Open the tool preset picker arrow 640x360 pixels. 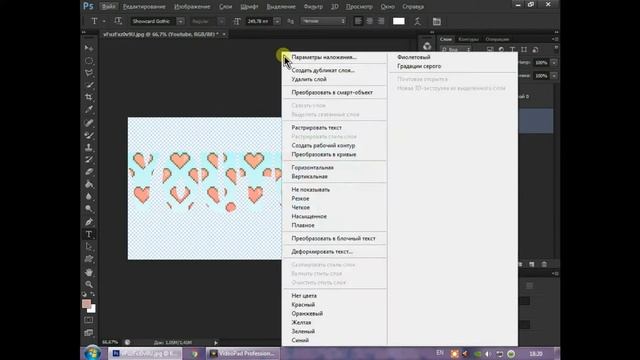104,21
